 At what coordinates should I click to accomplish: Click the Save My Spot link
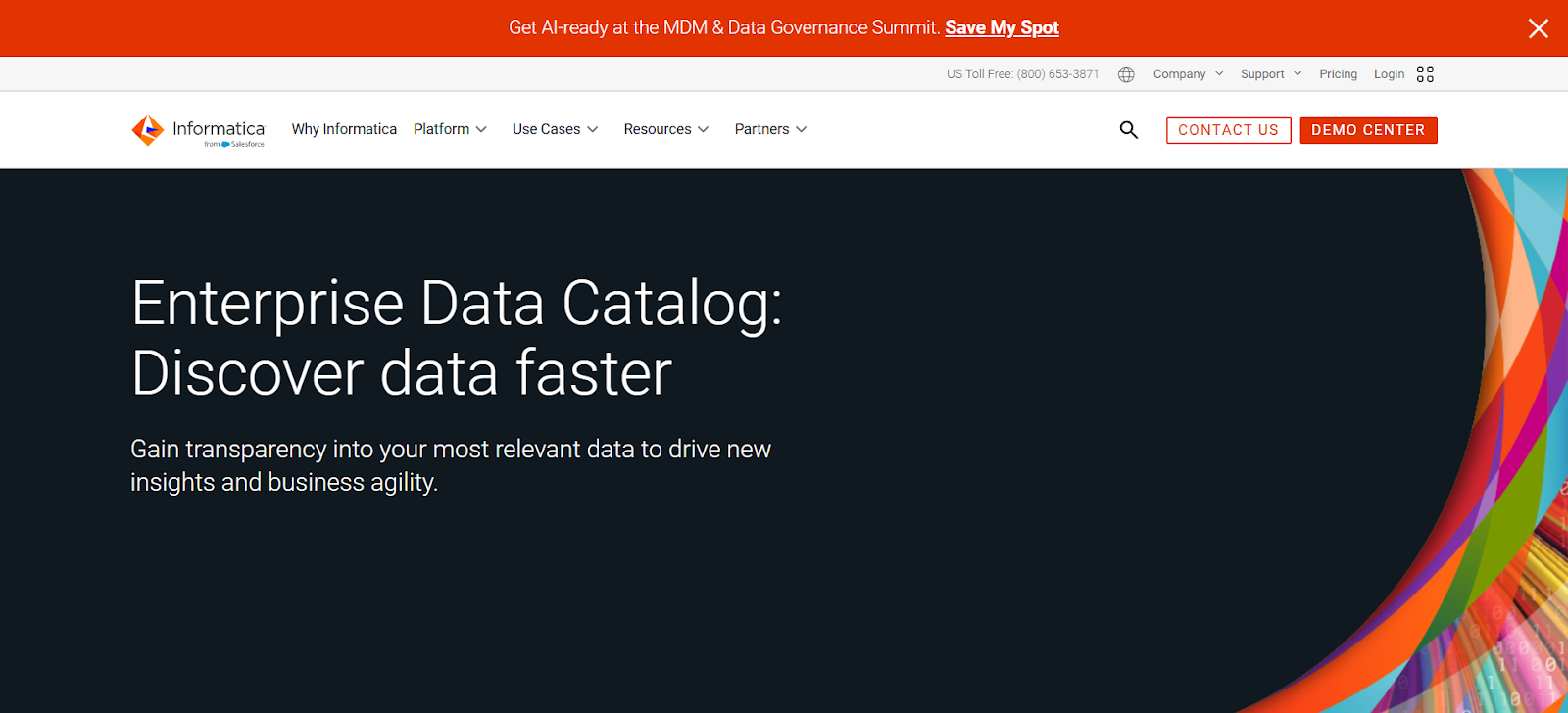pyautogui.click(x=1001, y=27)
